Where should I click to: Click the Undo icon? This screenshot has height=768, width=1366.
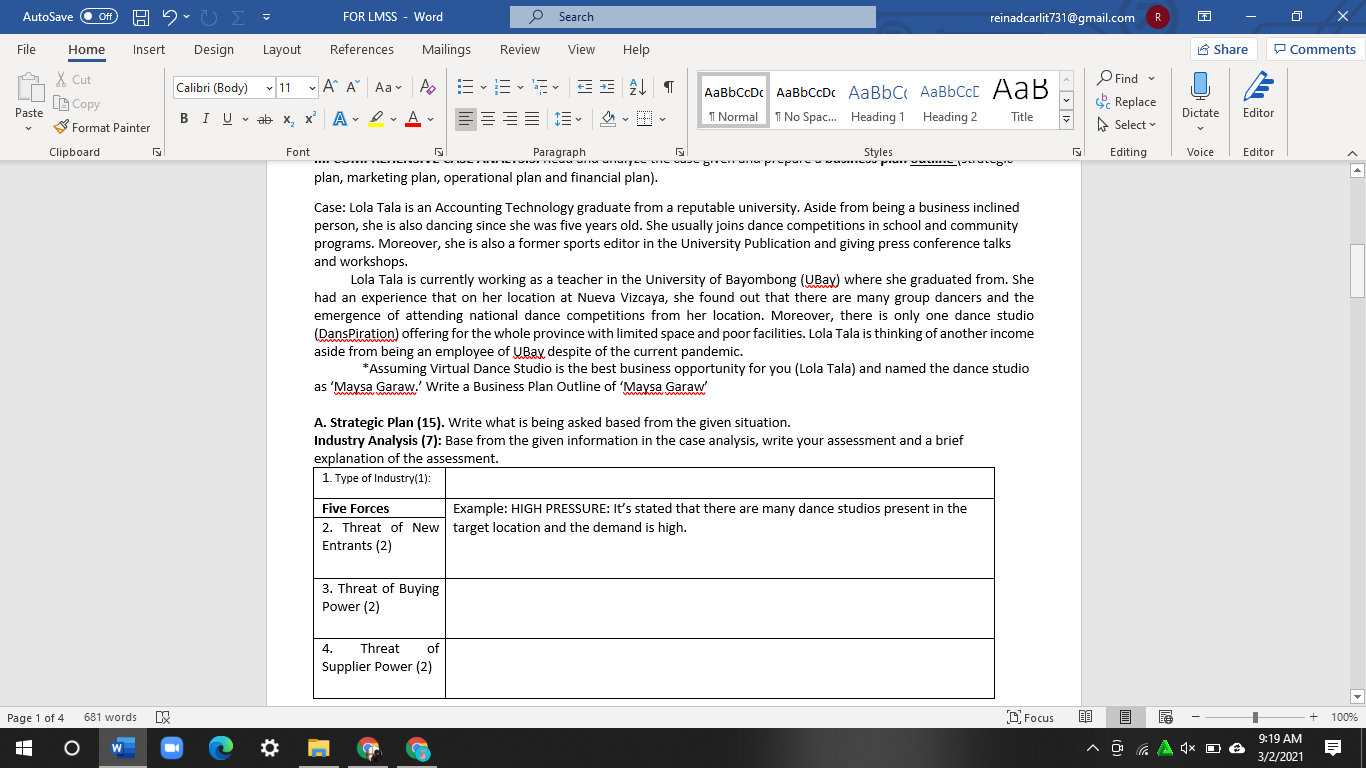[166, 16]
